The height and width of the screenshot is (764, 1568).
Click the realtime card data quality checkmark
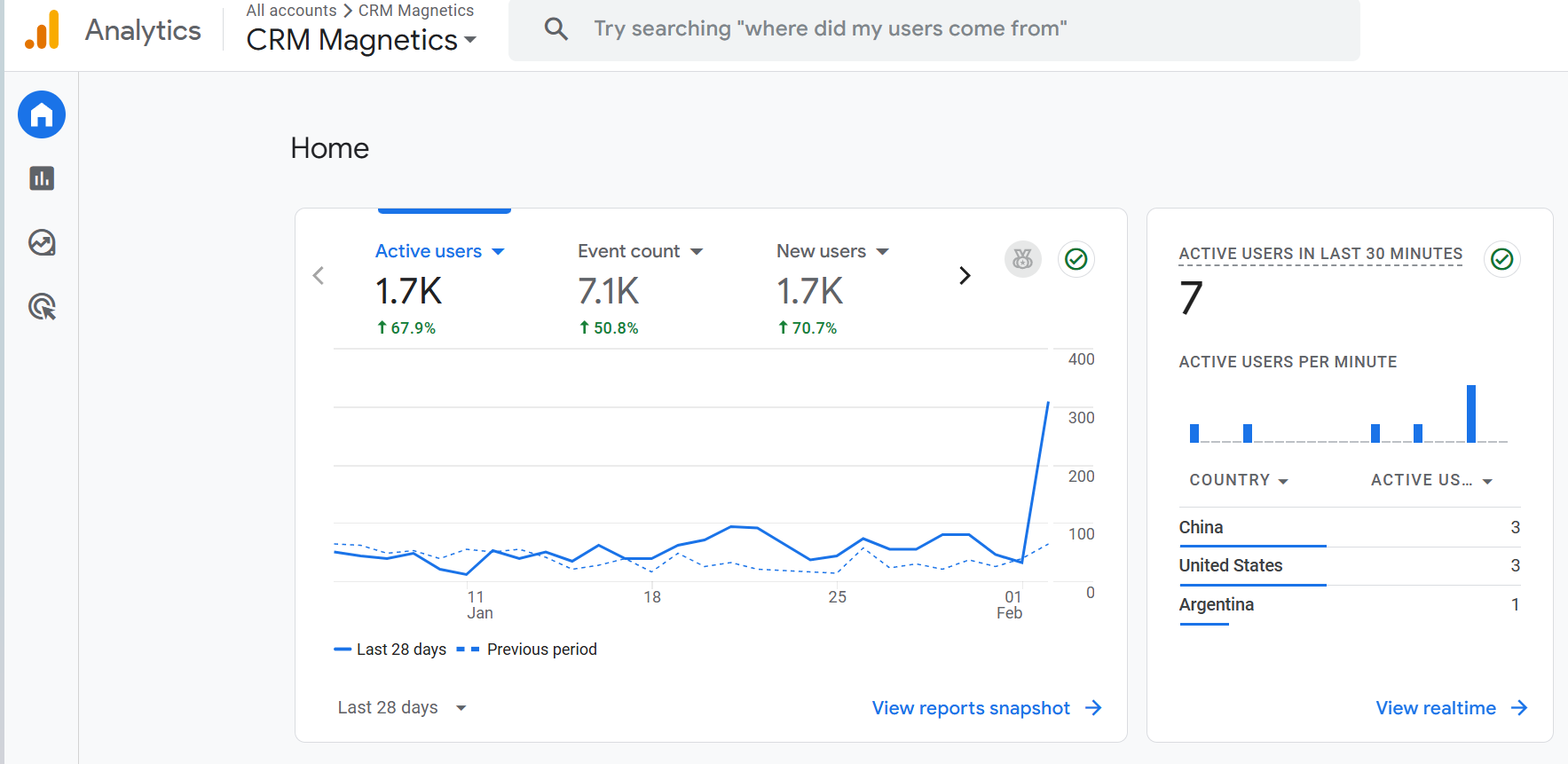1501,259
